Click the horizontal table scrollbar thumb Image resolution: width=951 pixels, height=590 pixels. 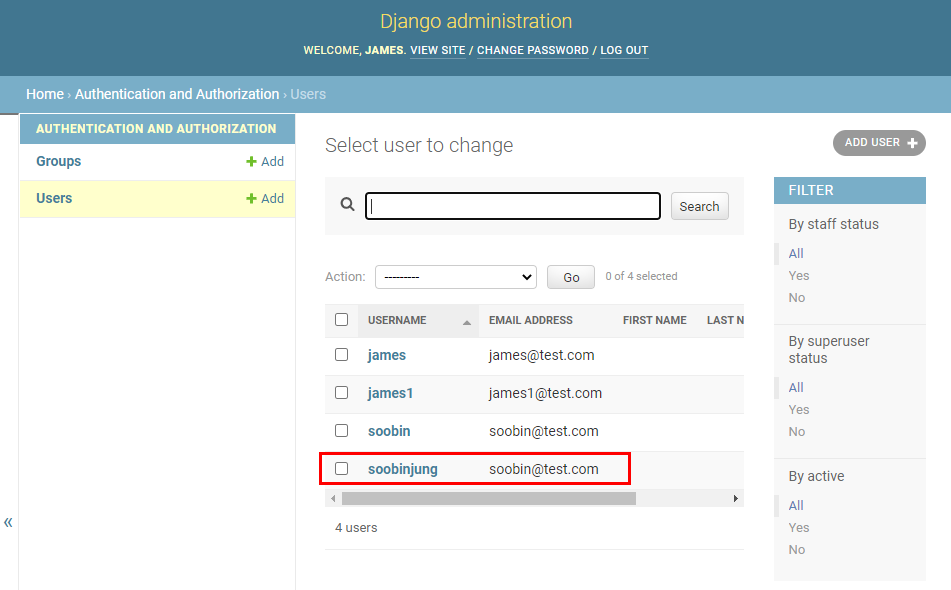[489, 498]
